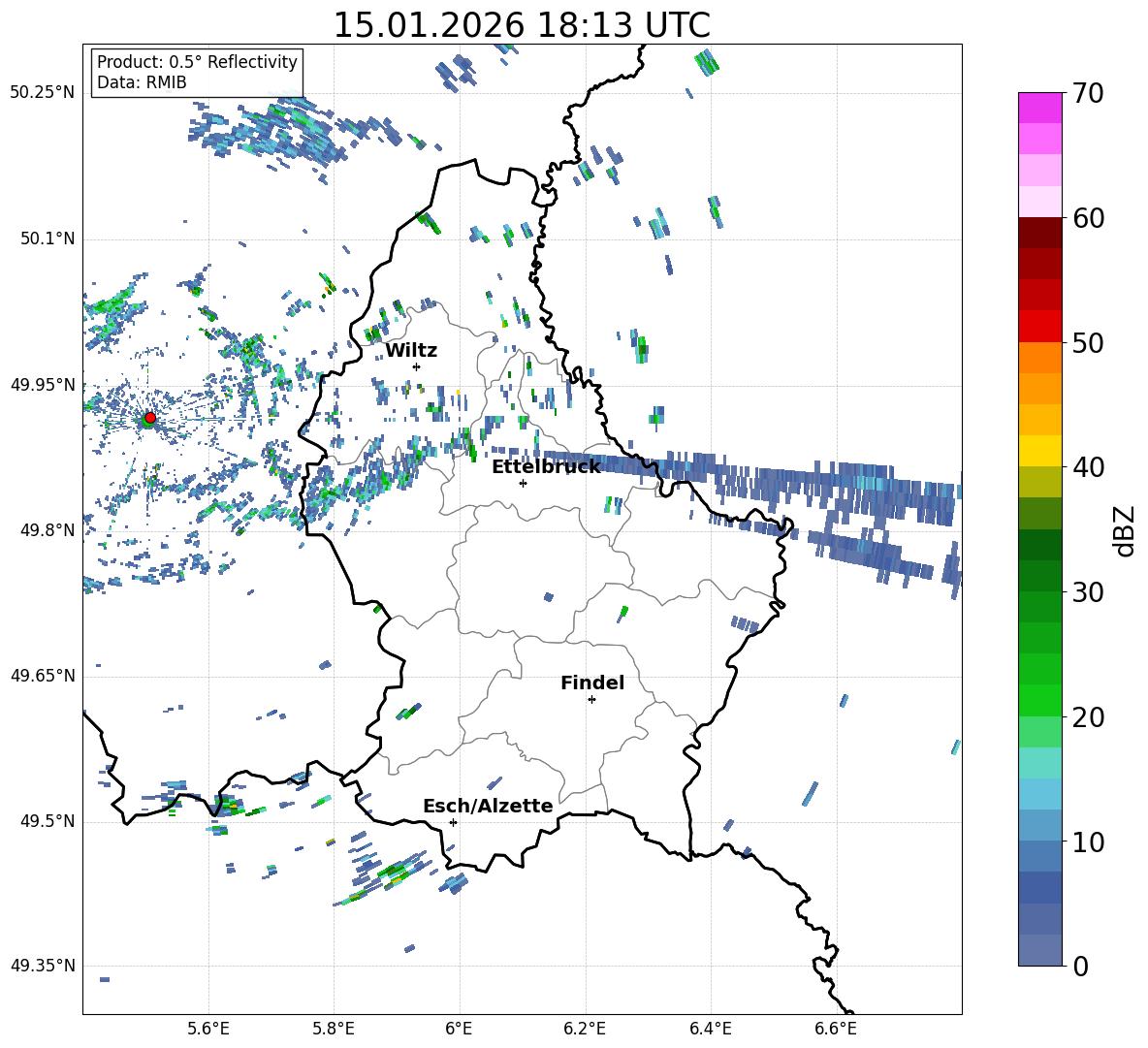Click the title '15.01.2026 18:13 UTC'
1148x1048 pixels.
click(522, 25)
